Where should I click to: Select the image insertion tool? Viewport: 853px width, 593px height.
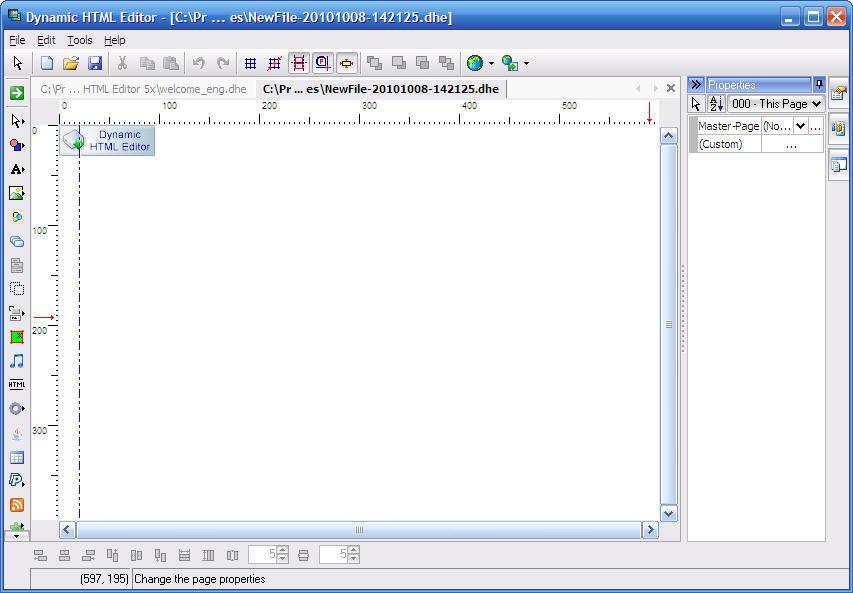click(x=16, y=193)
